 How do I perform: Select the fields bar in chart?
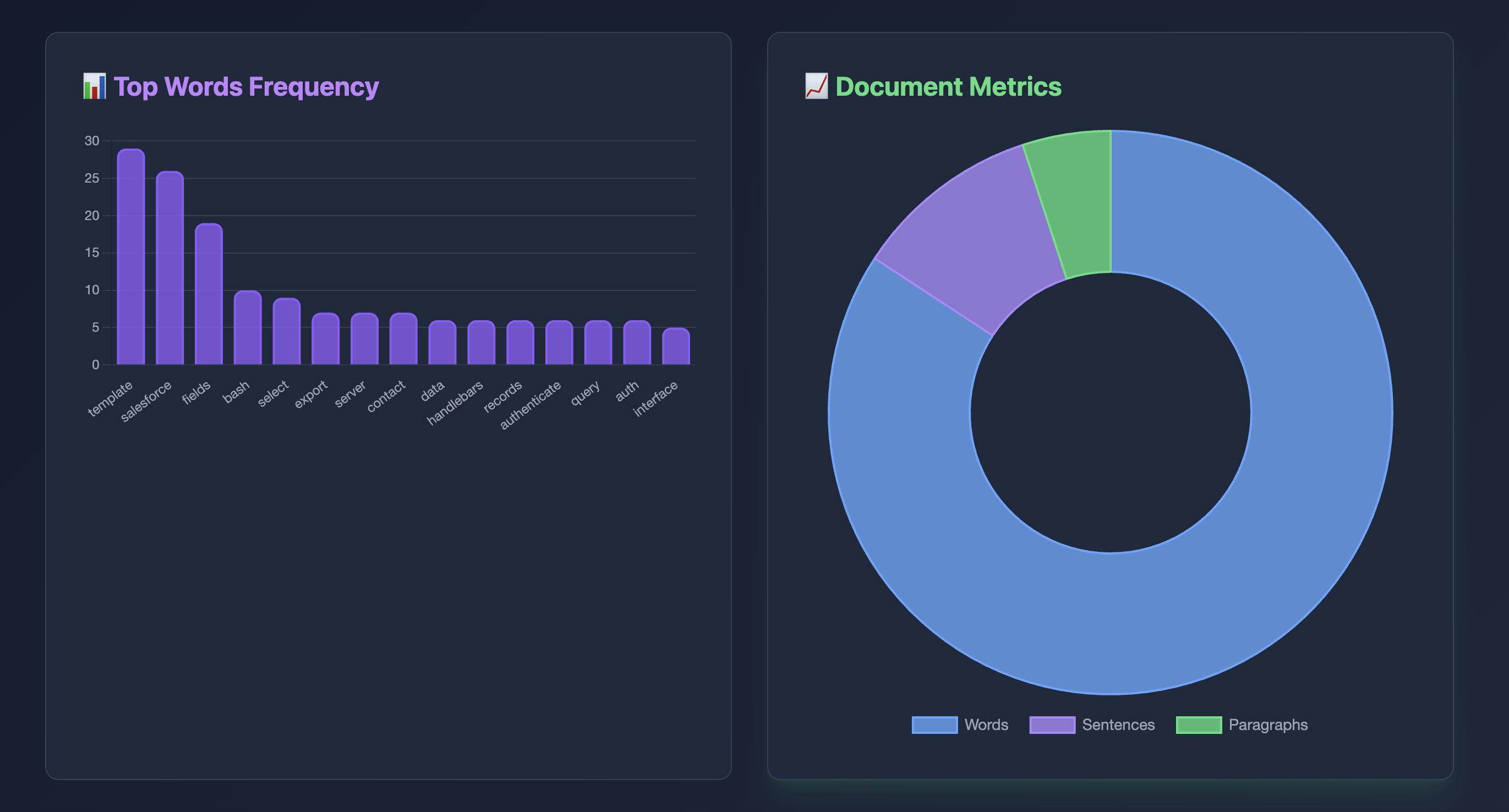[209, 294]
